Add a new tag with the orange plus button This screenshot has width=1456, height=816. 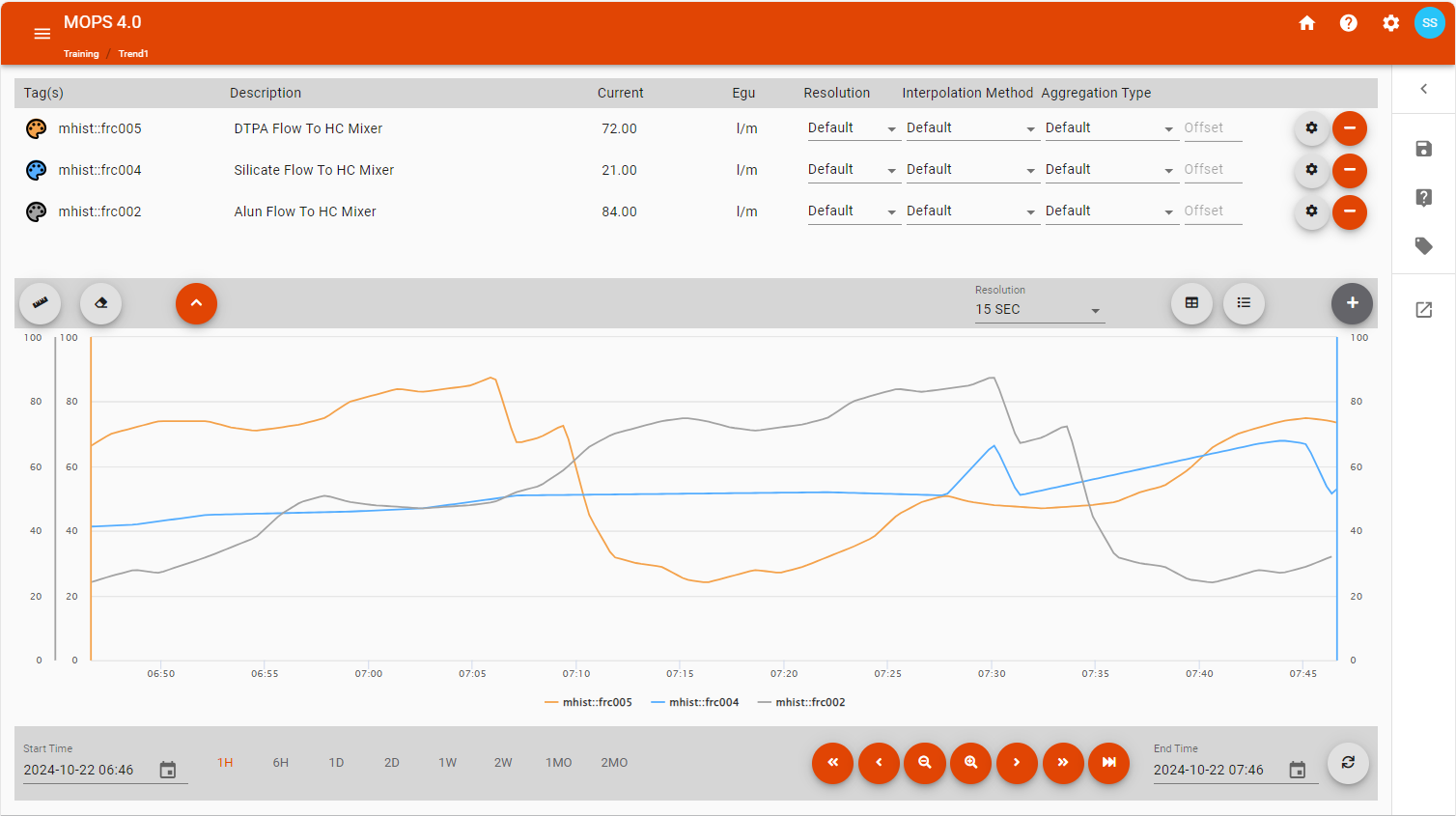[x=1352, y=302]
